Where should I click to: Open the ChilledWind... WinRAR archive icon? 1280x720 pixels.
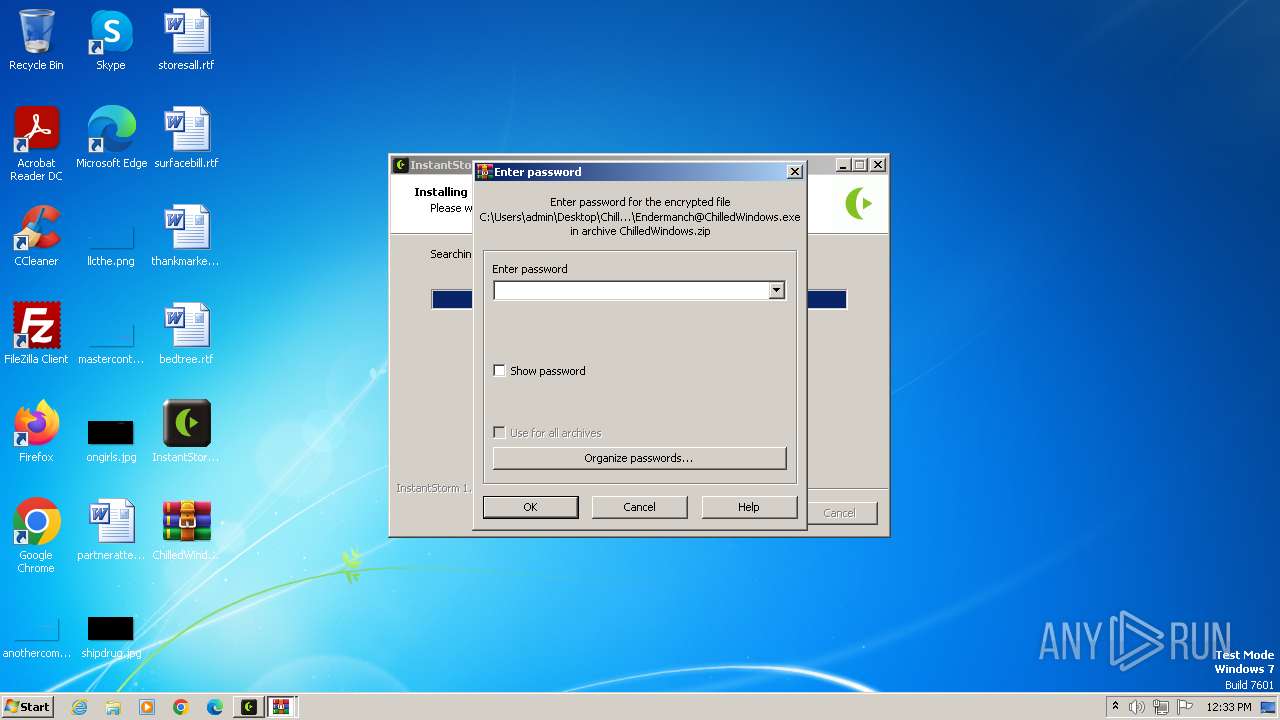(x=186, y=530)
